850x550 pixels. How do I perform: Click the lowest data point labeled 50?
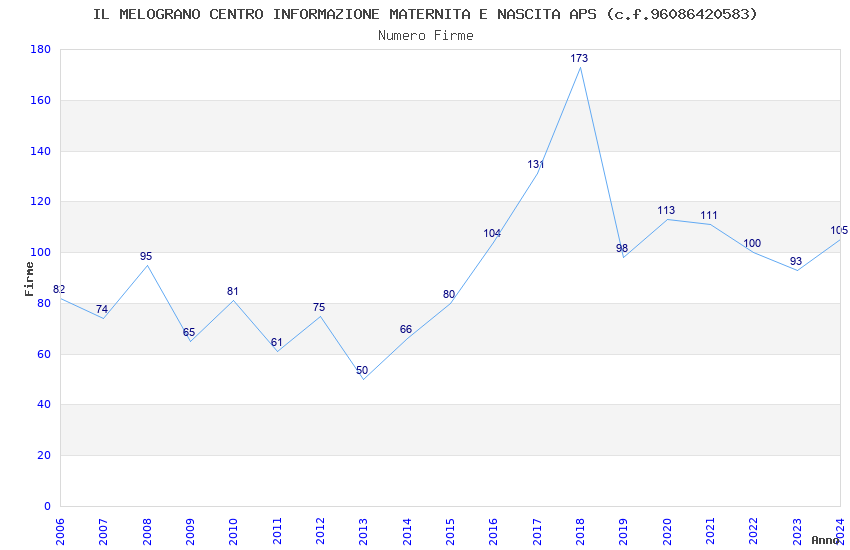pyautogui.click(x=363, y=379)
